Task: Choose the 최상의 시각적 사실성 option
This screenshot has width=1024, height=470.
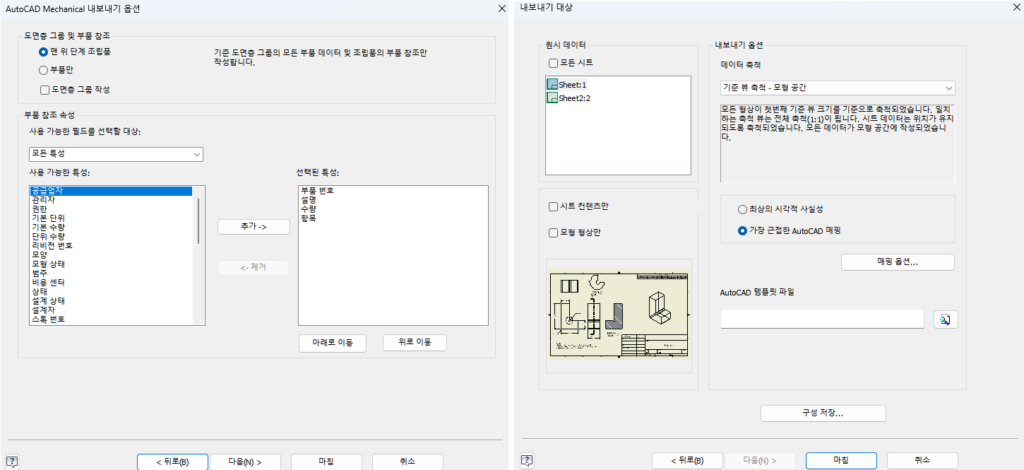Action: click(741, 210)
